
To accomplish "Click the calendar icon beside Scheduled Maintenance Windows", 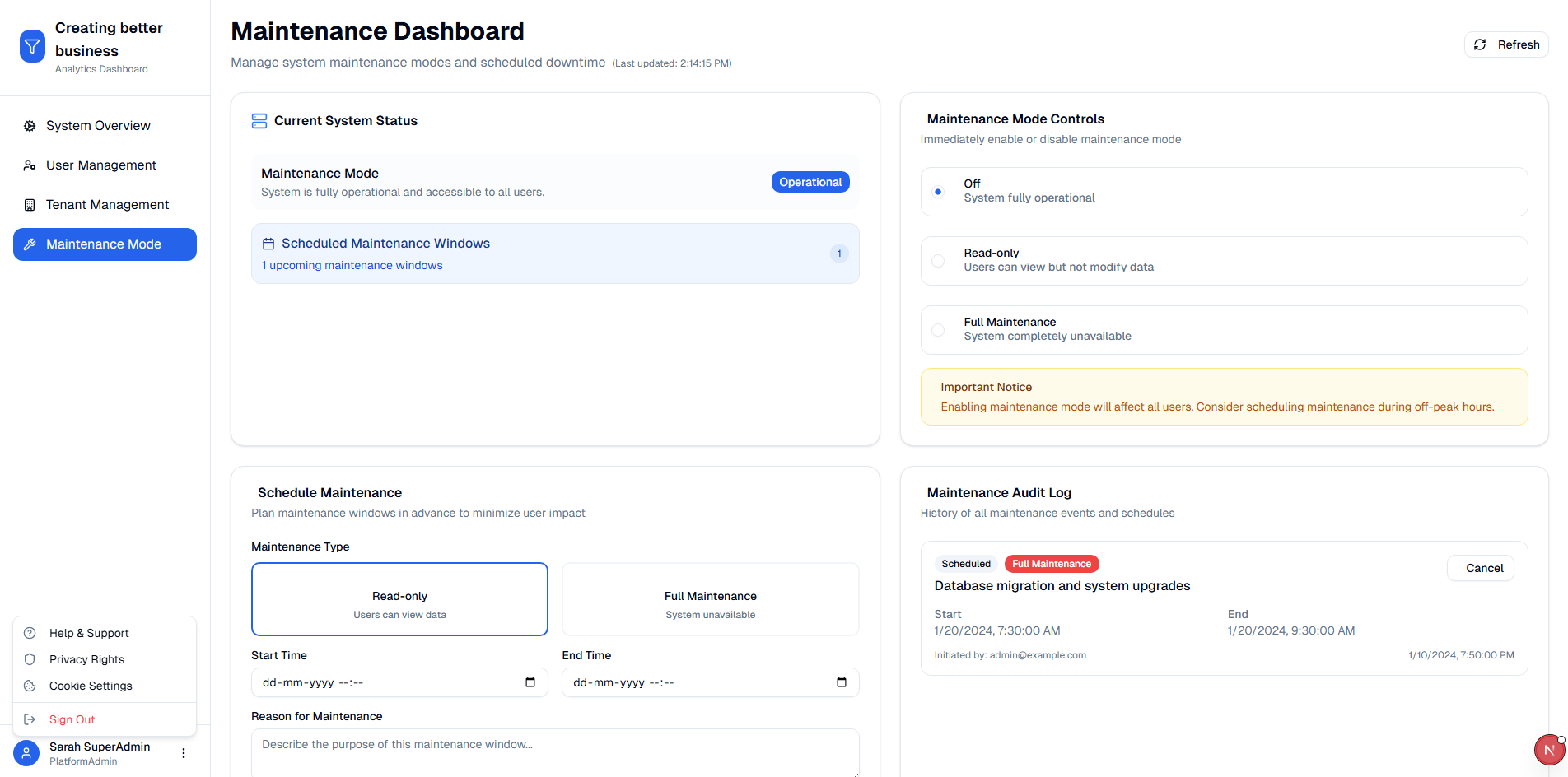I will tap(268, 242).
